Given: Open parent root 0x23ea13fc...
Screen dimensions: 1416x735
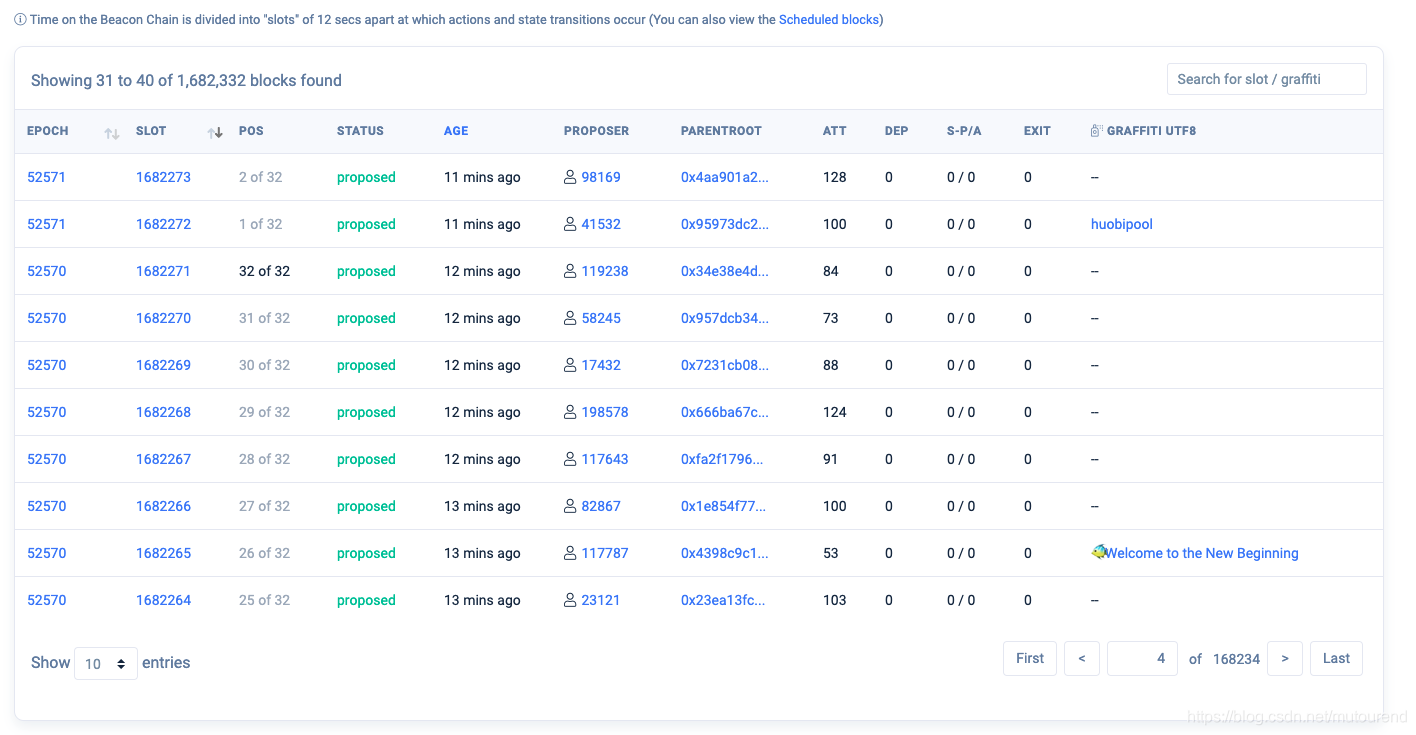Looking at the screenshot, I should (x=723, y=600).
